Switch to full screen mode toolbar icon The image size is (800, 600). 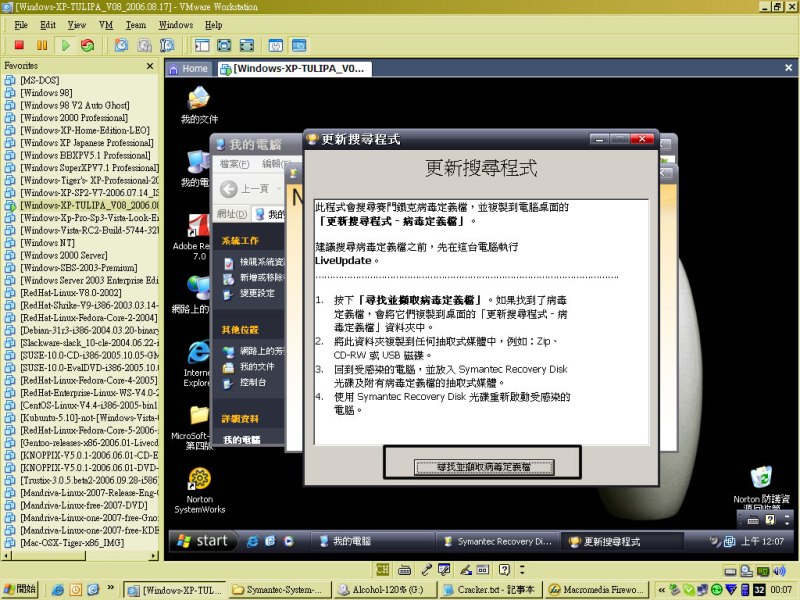[224, 45]
